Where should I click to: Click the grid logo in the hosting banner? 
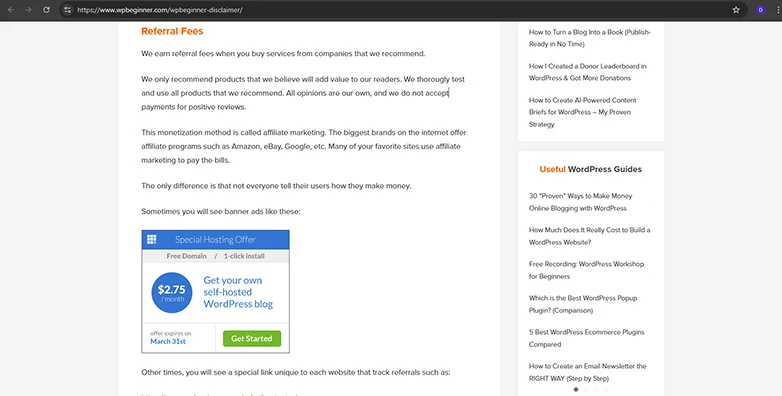pyautogui.click(x=152, y=239)
